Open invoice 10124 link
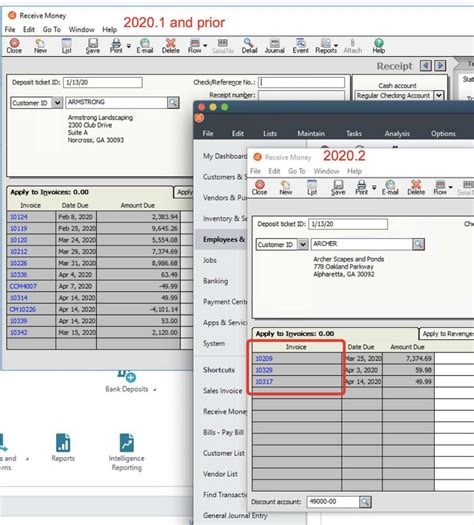 18,217
